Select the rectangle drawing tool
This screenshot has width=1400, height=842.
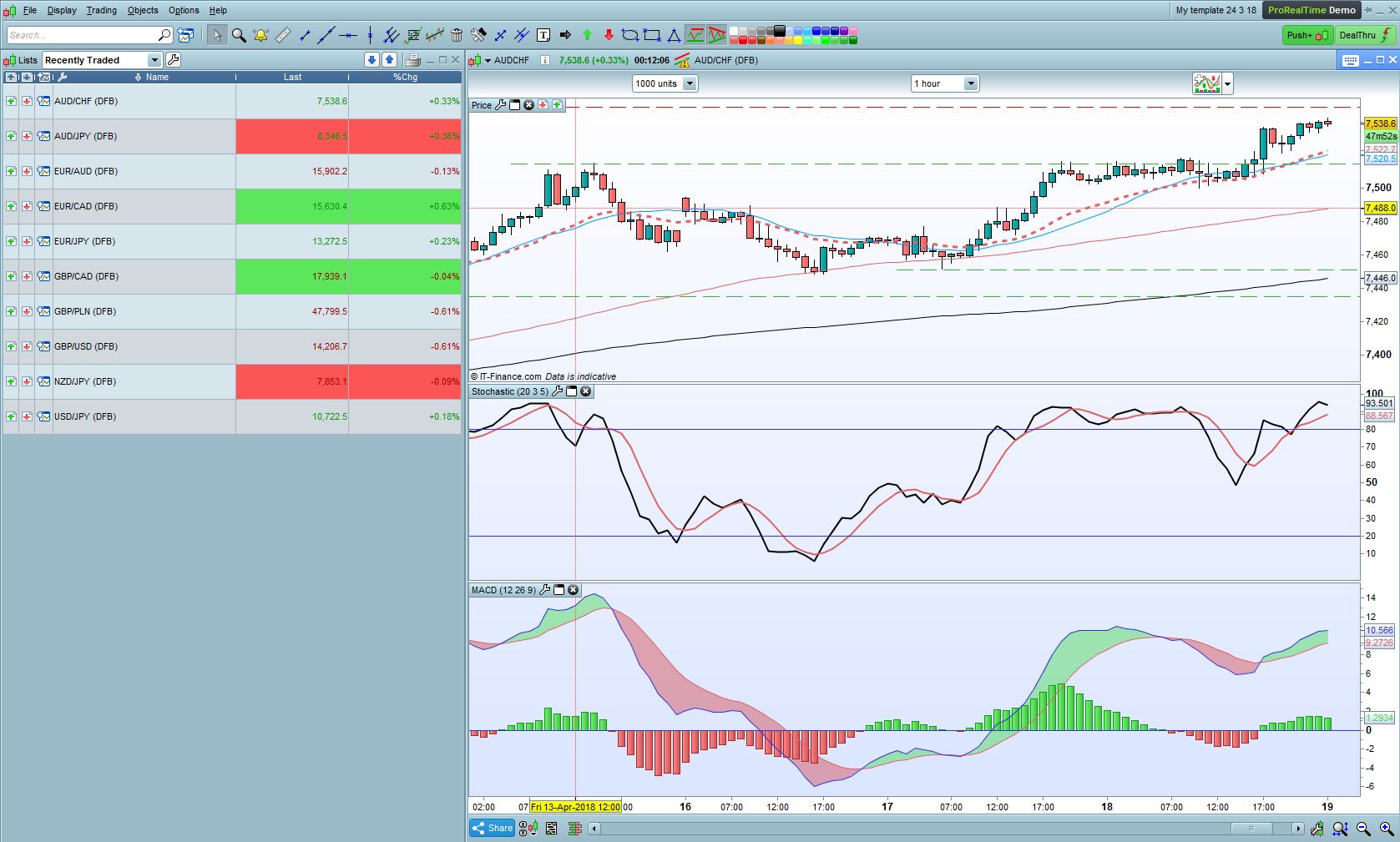point(652,35)
